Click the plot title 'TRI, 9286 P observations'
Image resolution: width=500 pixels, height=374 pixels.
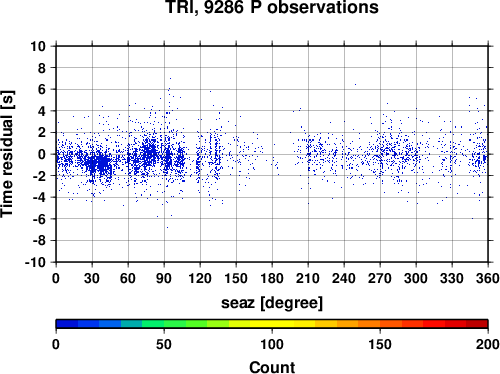tap(272, 7)
